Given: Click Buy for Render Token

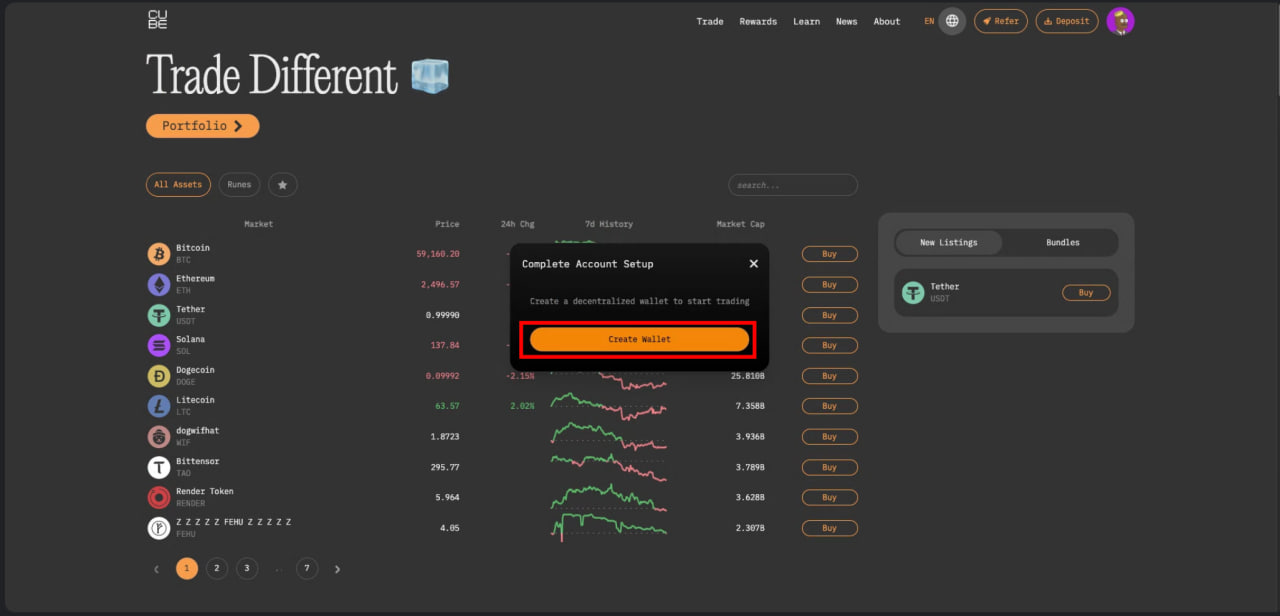Looking at the screenshot, I should coord(830,497).
